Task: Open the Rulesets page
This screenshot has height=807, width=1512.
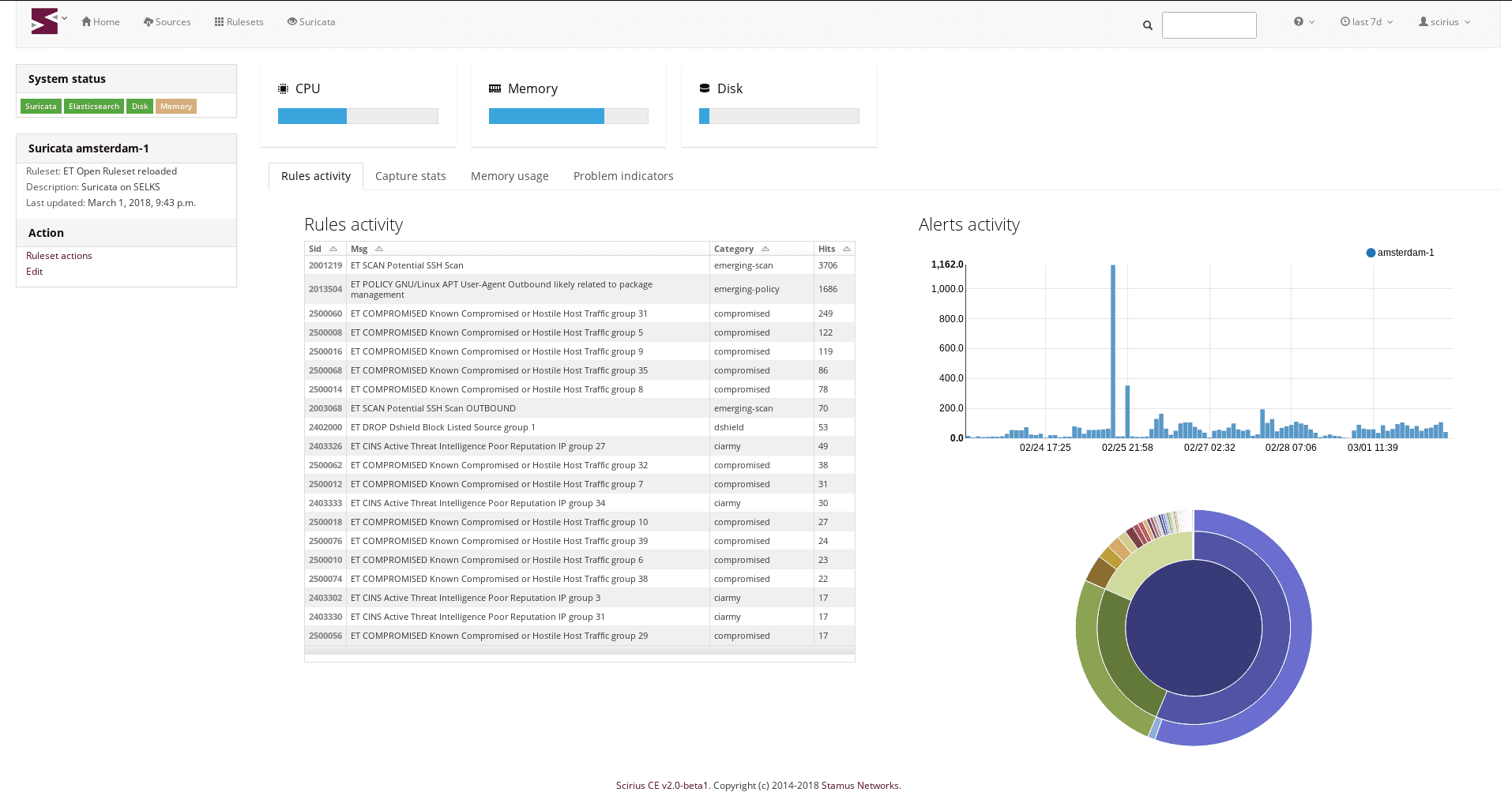Action: tap(239, 22)
